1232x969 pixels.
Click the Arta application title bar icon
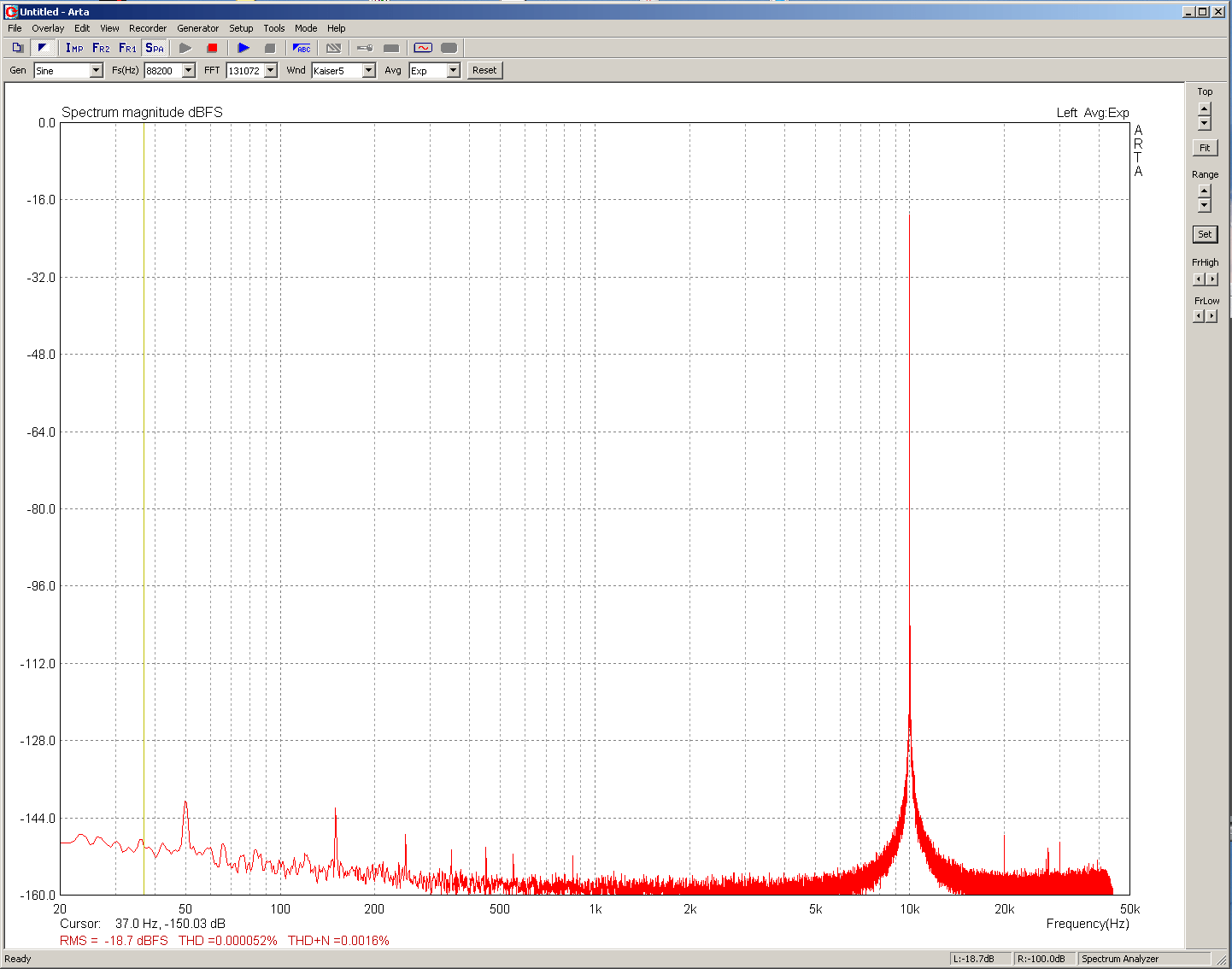[11, 11]
